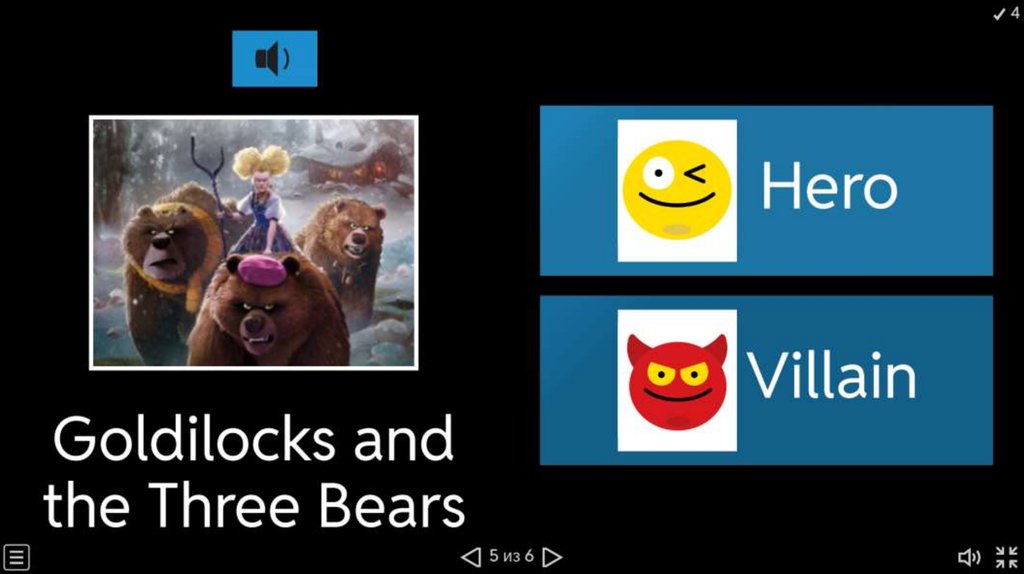Click the bear wearing the purple hat

pyautogui.click(x=264, y=307)
